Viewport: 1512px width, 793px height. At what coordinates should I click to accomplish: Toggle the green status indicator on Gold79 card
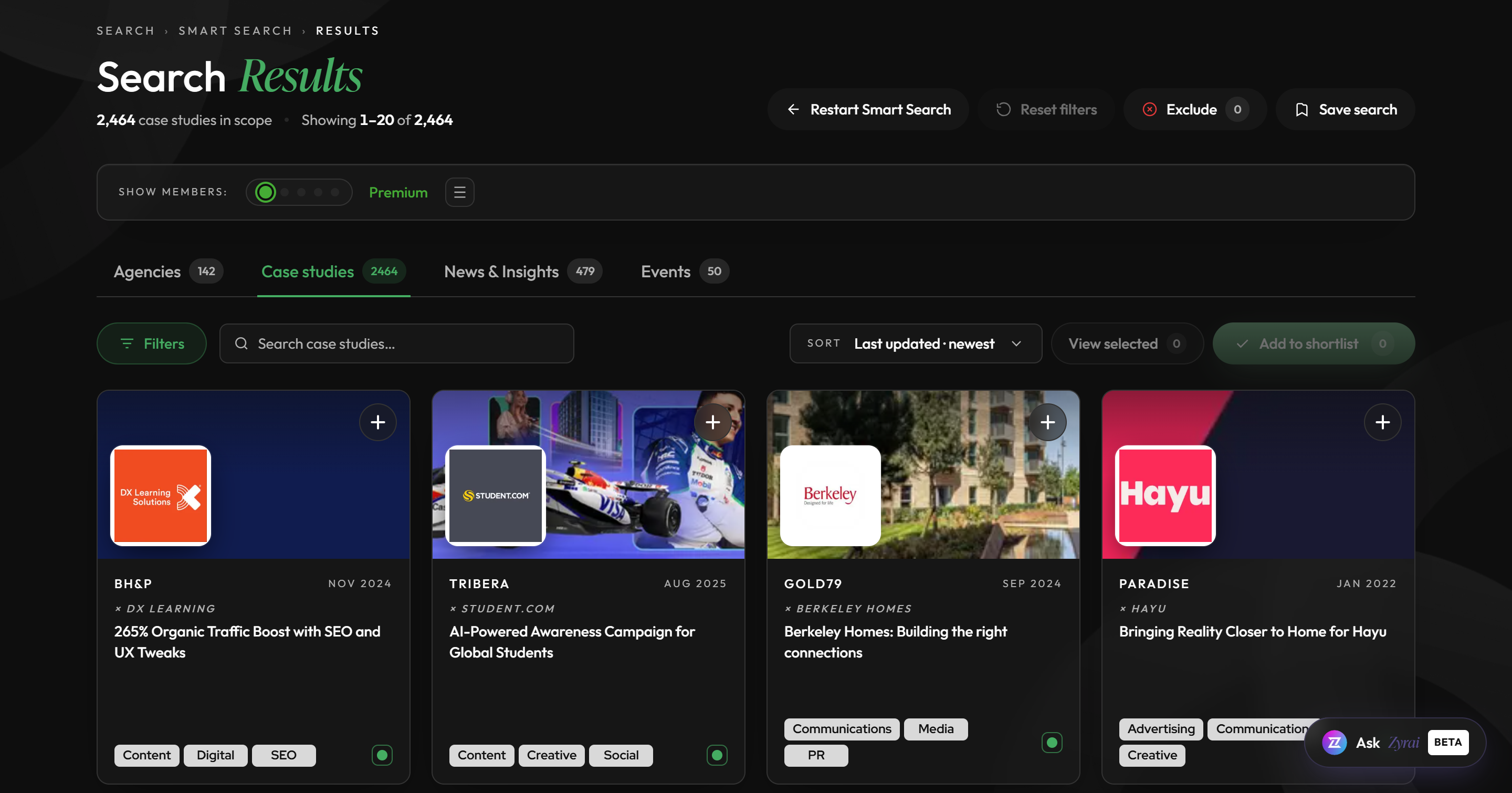click(x=1052, y=743)
